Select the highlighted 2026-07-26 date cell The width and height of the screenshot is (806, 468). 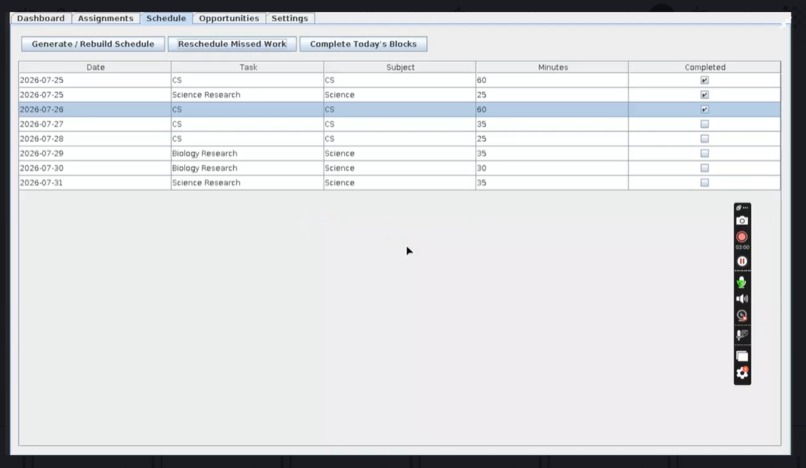(x=95, y=110)
